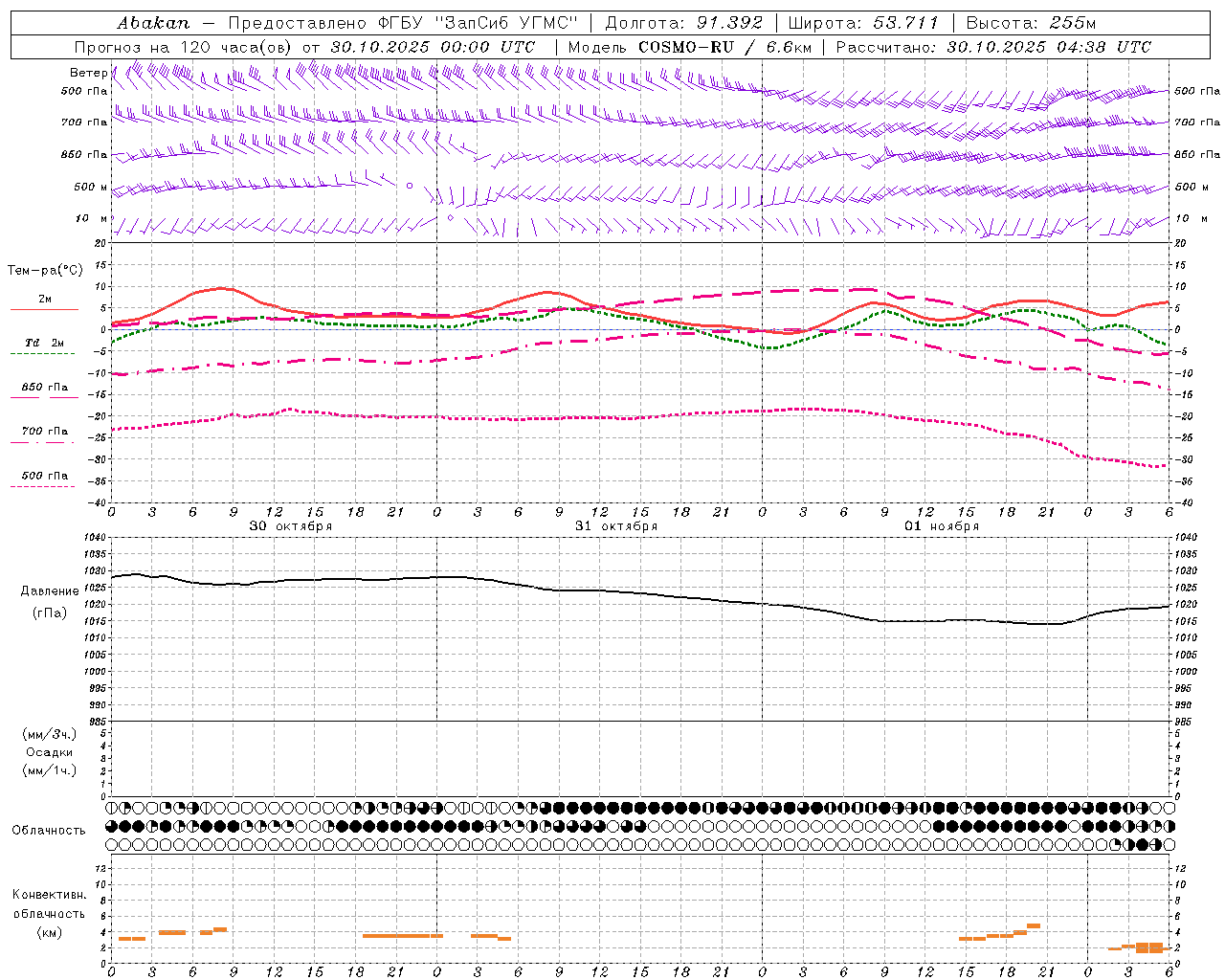
Task: Click the 10 м wind label on right side
Action: point(1191,218)
